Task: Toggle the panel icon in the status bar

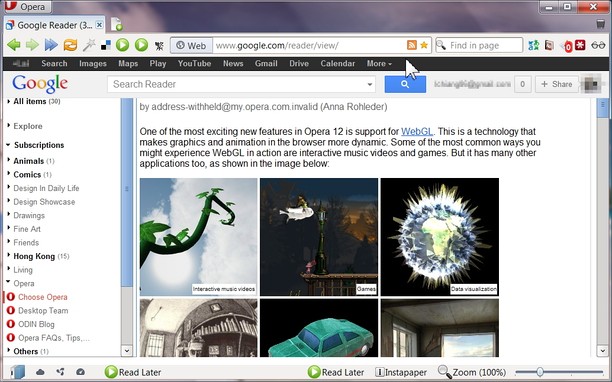Action: pos(18,372)
